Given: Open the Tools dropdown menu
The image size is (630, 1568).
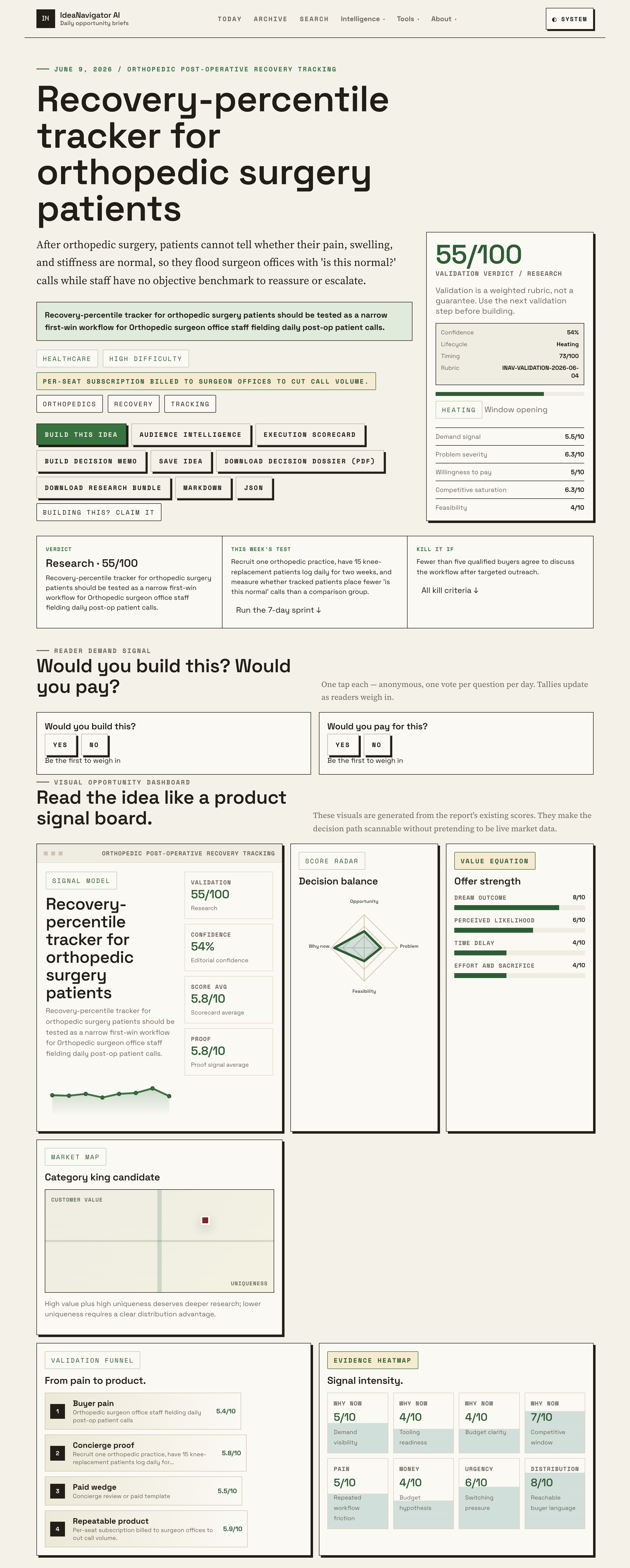Looking at the screenshot, I should point(408,19).
